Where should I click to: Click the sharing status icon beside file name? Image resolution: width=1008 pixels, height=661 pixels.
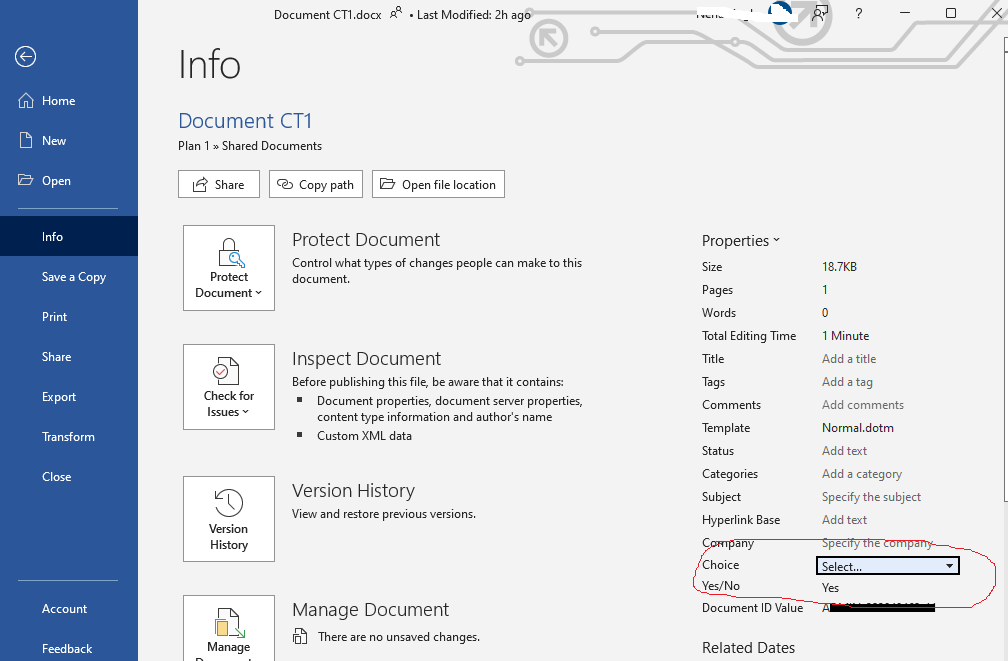click(396, 12)
